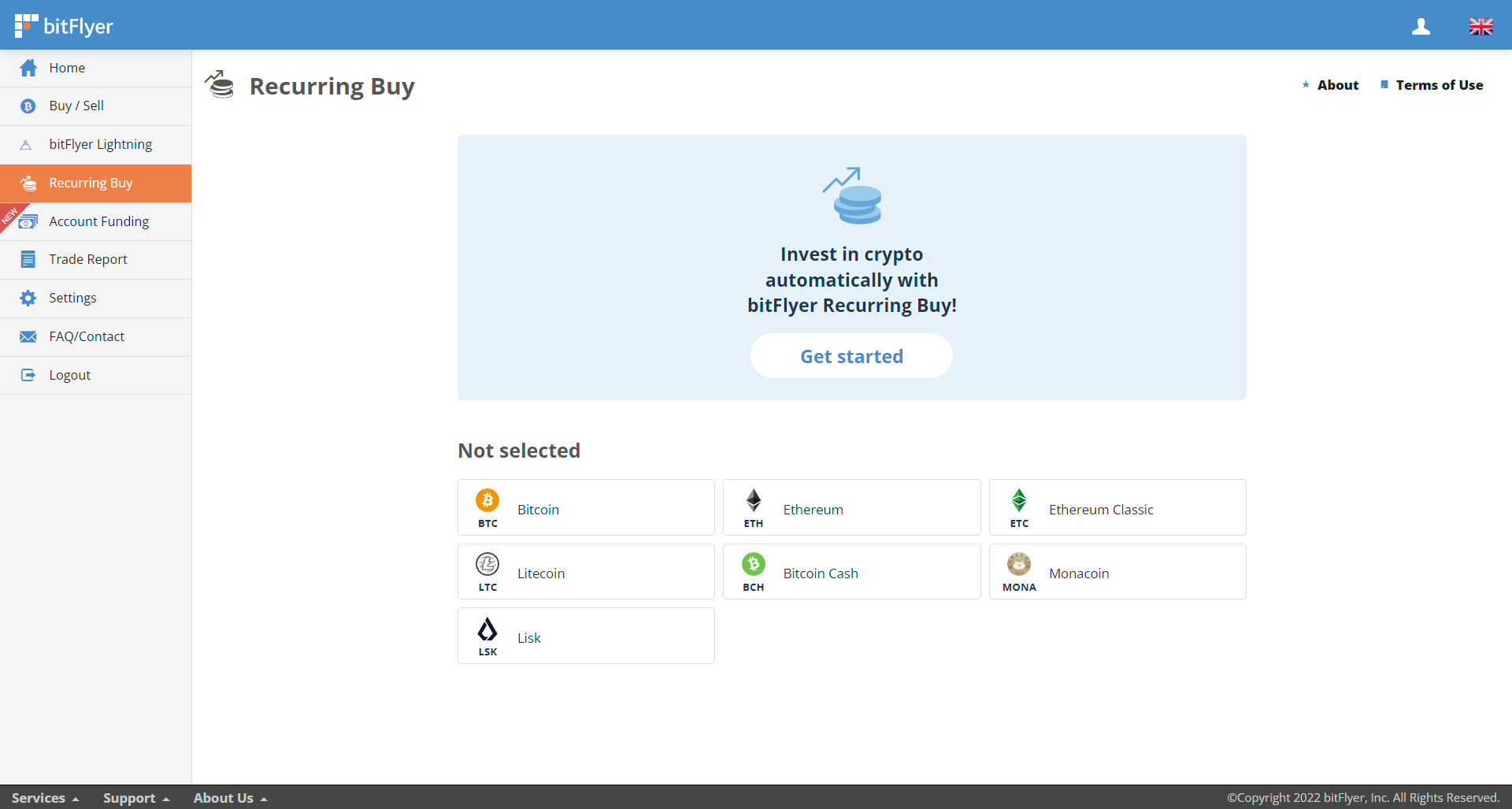Open Account Funding page
The height and width of the screenshot is (809, 1512).
[x=96, y=221]
